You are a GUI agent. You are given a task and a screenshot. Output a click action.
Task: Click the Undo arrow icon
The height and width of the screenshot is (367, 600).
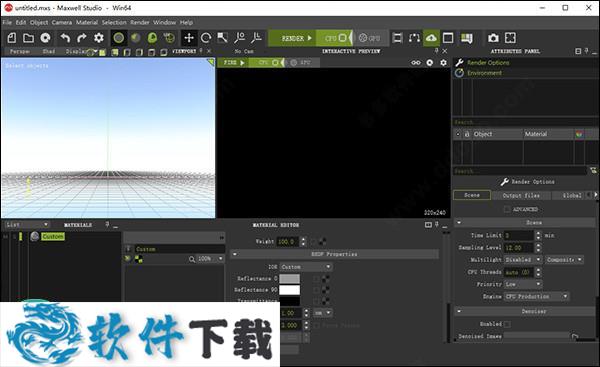[x=65, y=38]
